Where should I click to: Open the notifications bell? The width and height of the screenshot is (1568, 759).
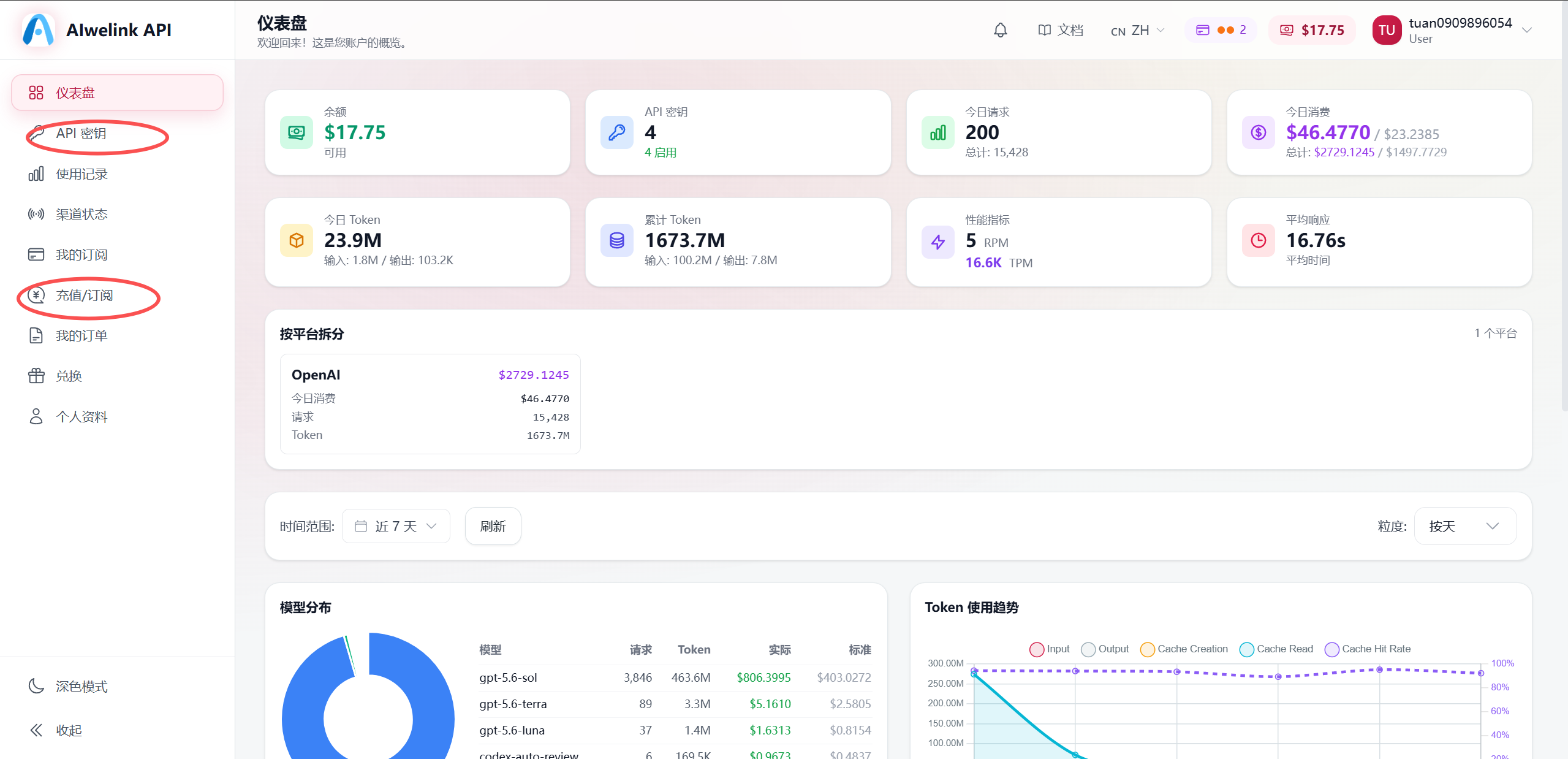[x=1000, y=30]
